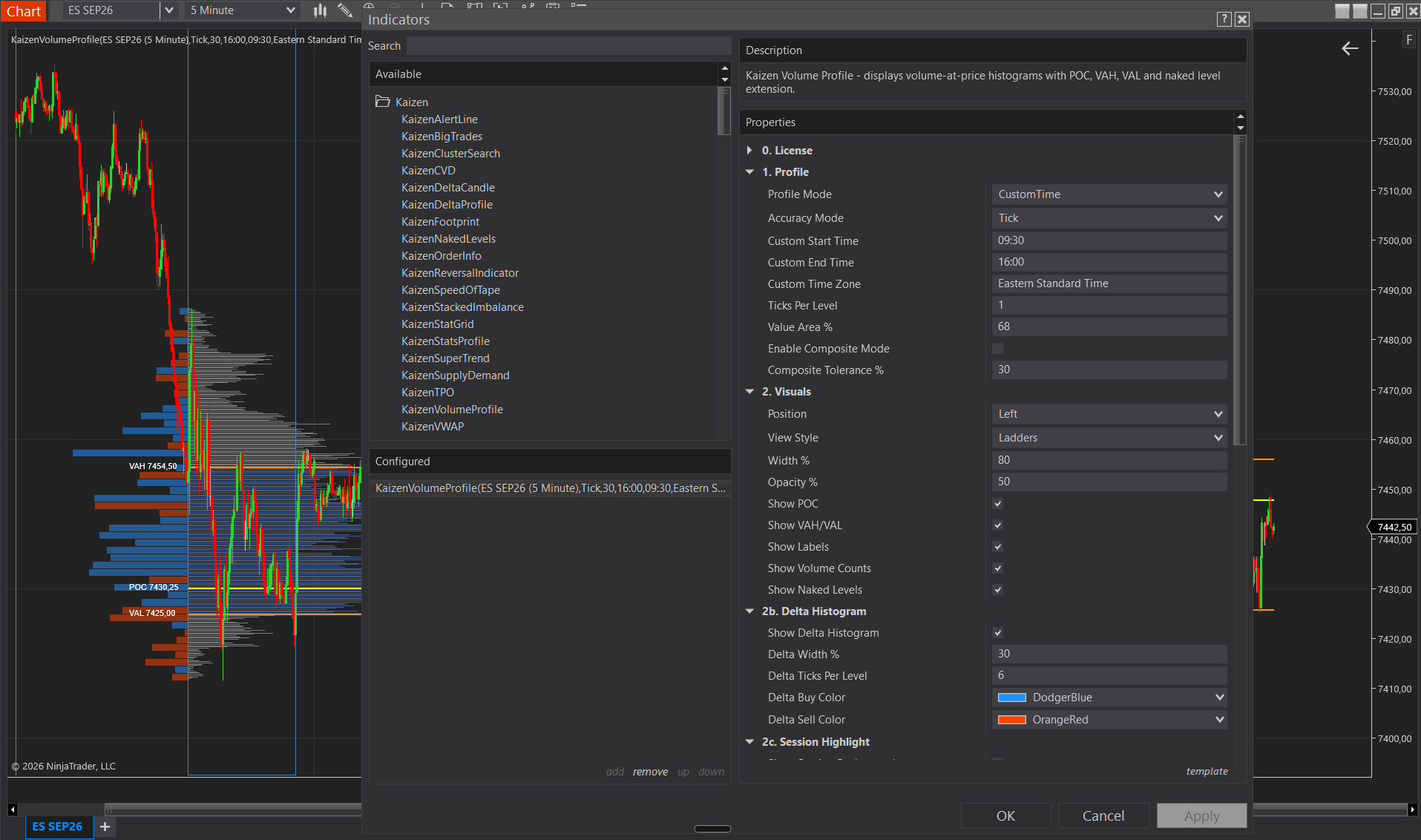Click the indicator Search field

pos(568,46)
